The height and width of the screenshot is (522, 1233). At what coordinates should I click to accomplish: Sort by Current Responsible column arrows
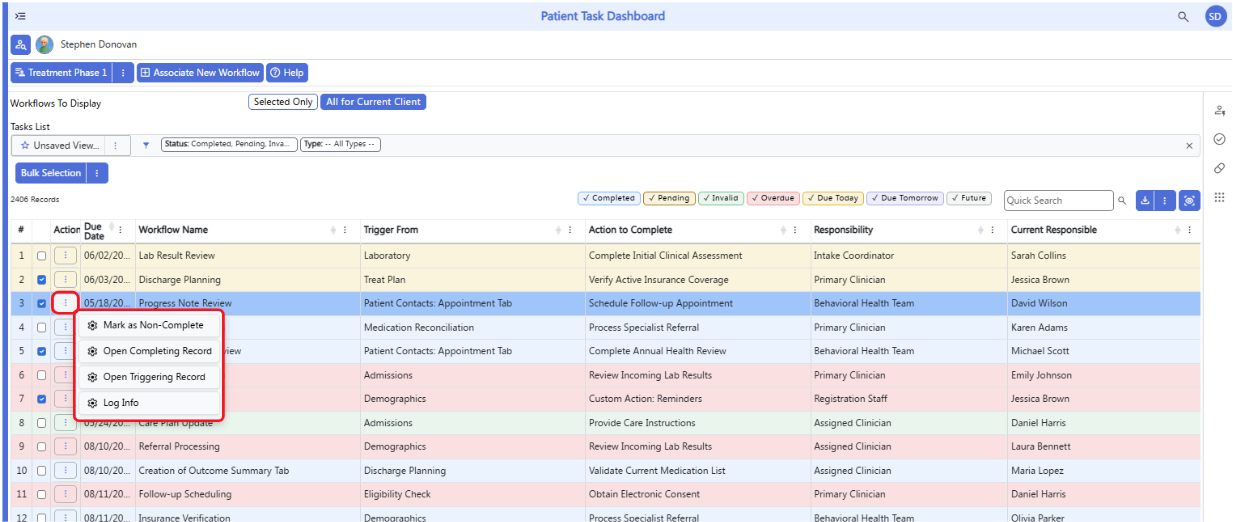pos(1178,230)
